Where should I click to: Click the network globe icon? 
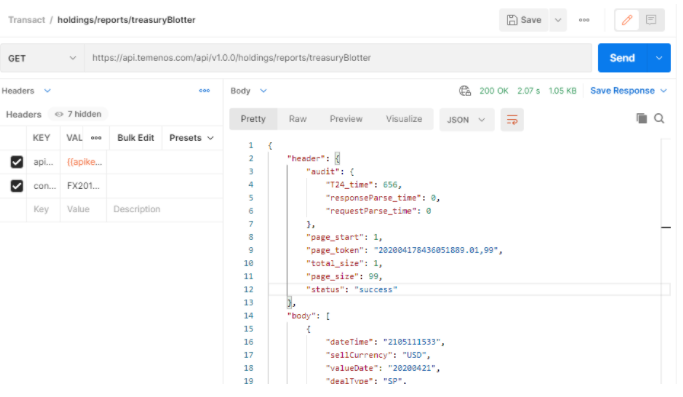[x=465, y=91]
